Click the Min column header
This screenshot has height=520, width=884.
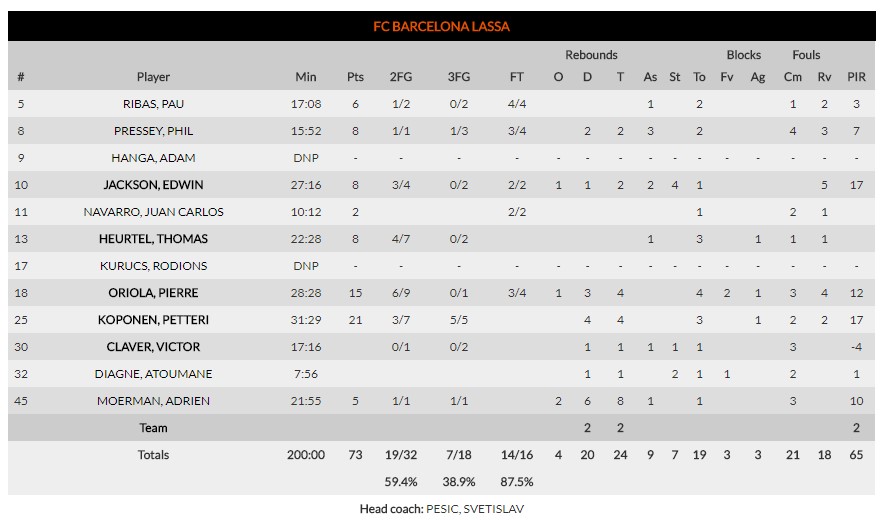coord(306,77)
